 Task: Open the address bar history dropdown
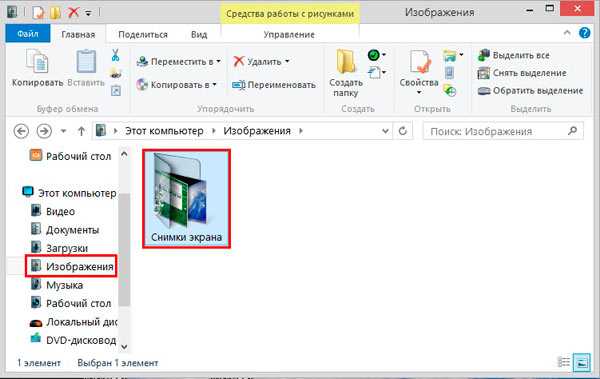click(385, 131)
